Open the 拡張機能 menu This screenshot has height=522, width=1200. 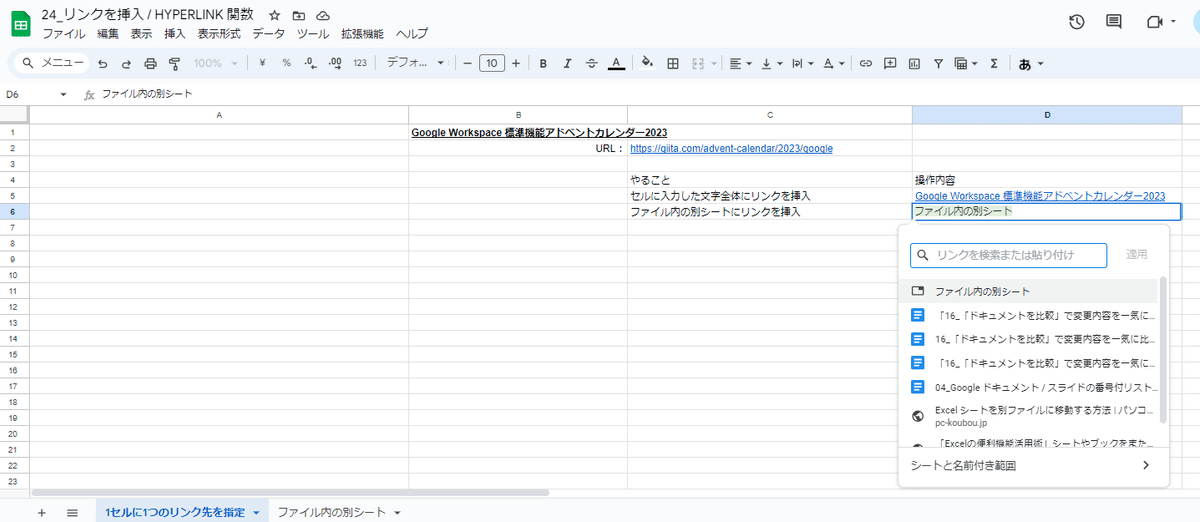[x=362, y=34]
